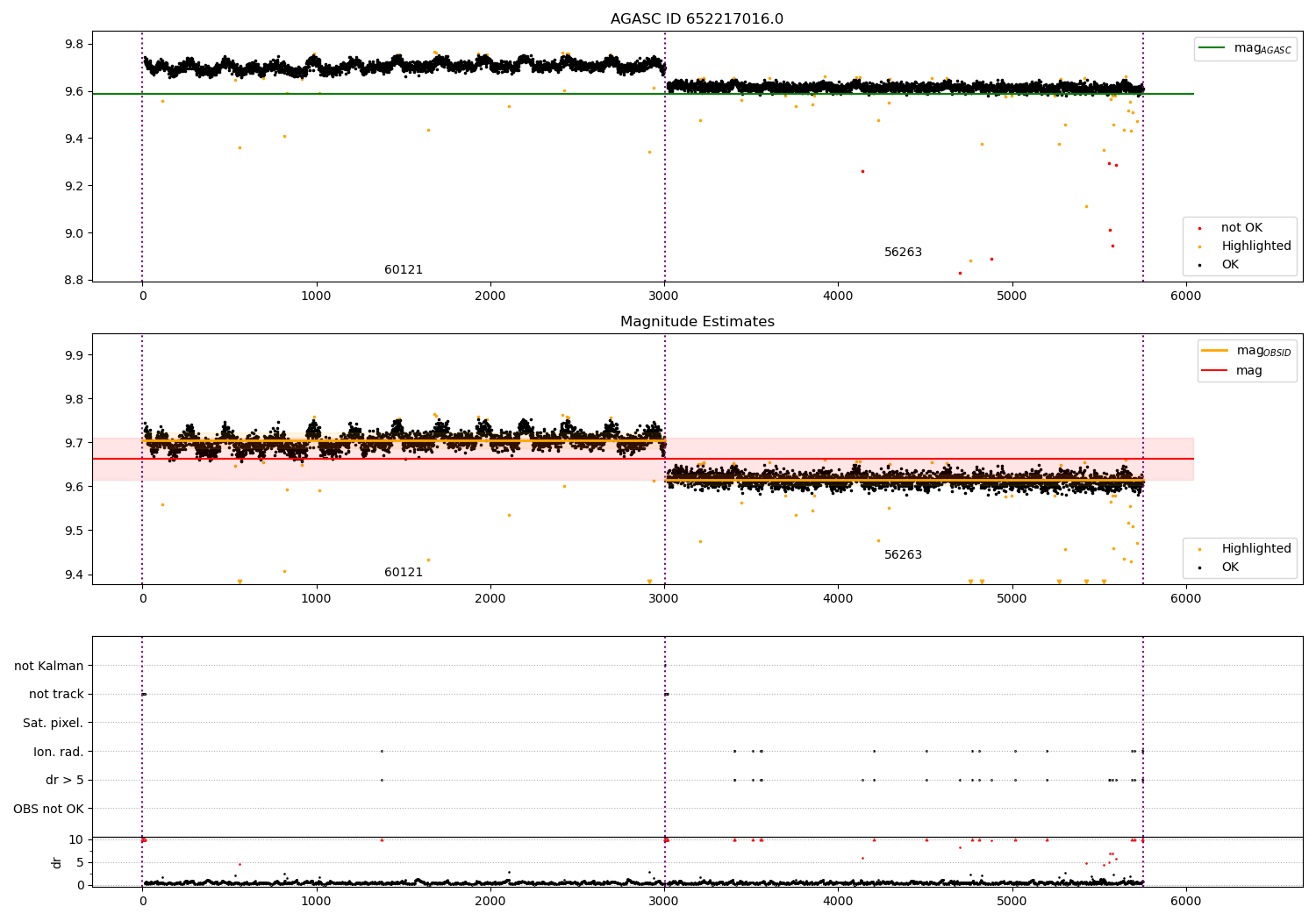Click the '2000' x tick of the bottom plot

tap(490, 901)
